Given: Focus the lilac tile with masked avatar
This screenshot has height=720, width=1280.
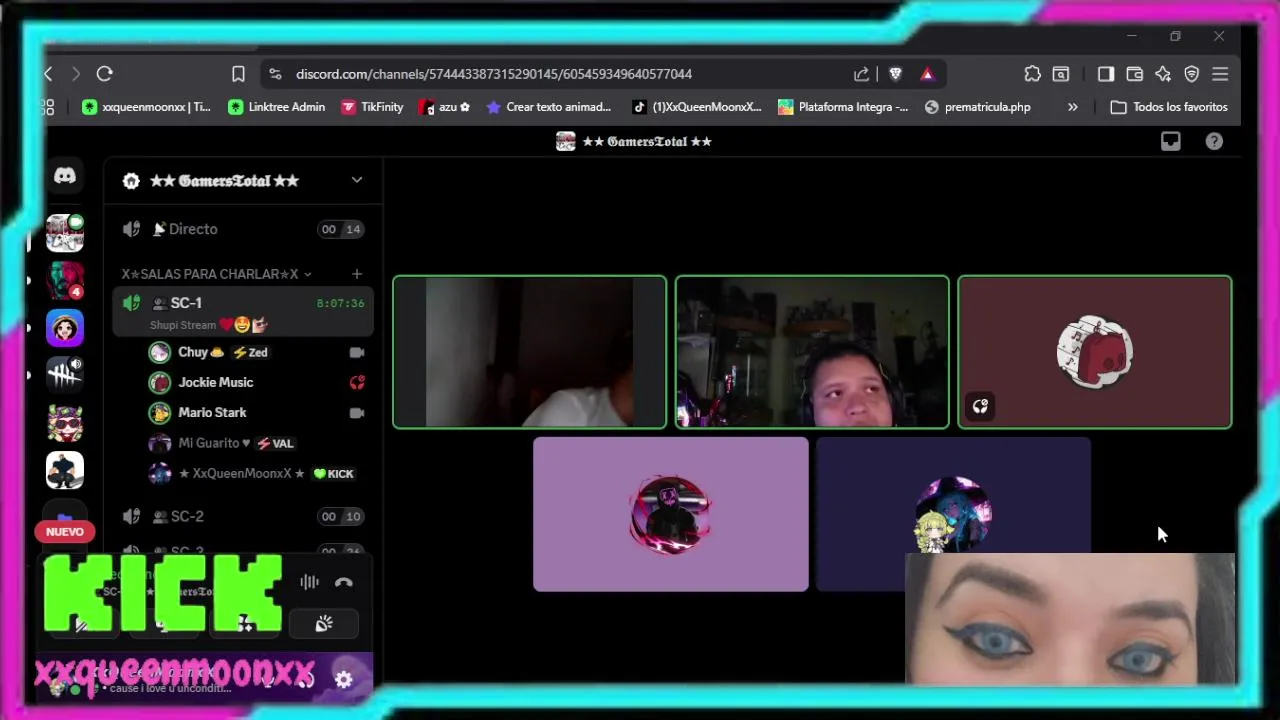Looking at the screenshot, I should pyautogui.click(x=671, y=514).
